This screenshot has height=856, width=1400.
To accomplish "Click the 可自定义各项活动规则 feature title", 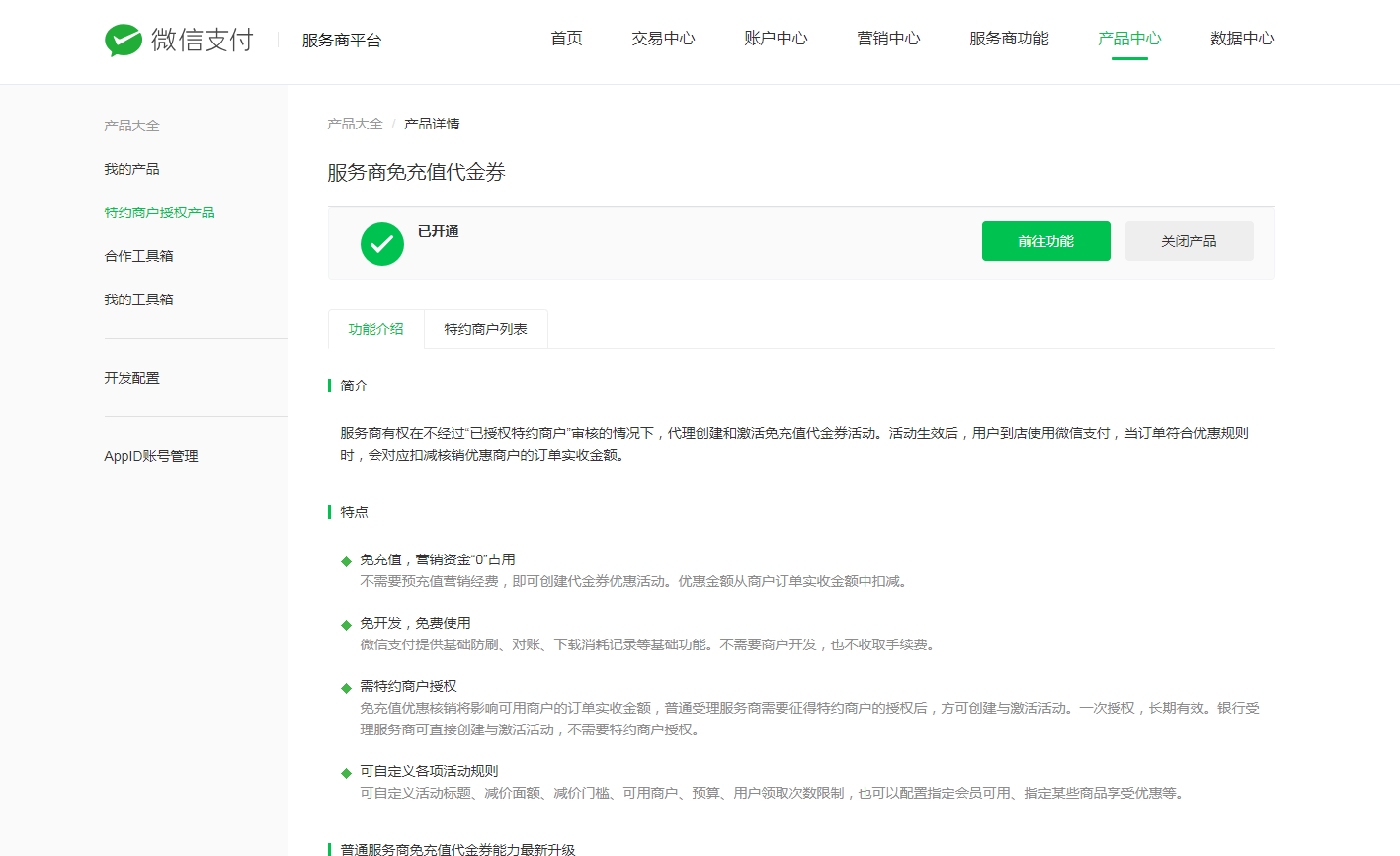I will [429, 771].
